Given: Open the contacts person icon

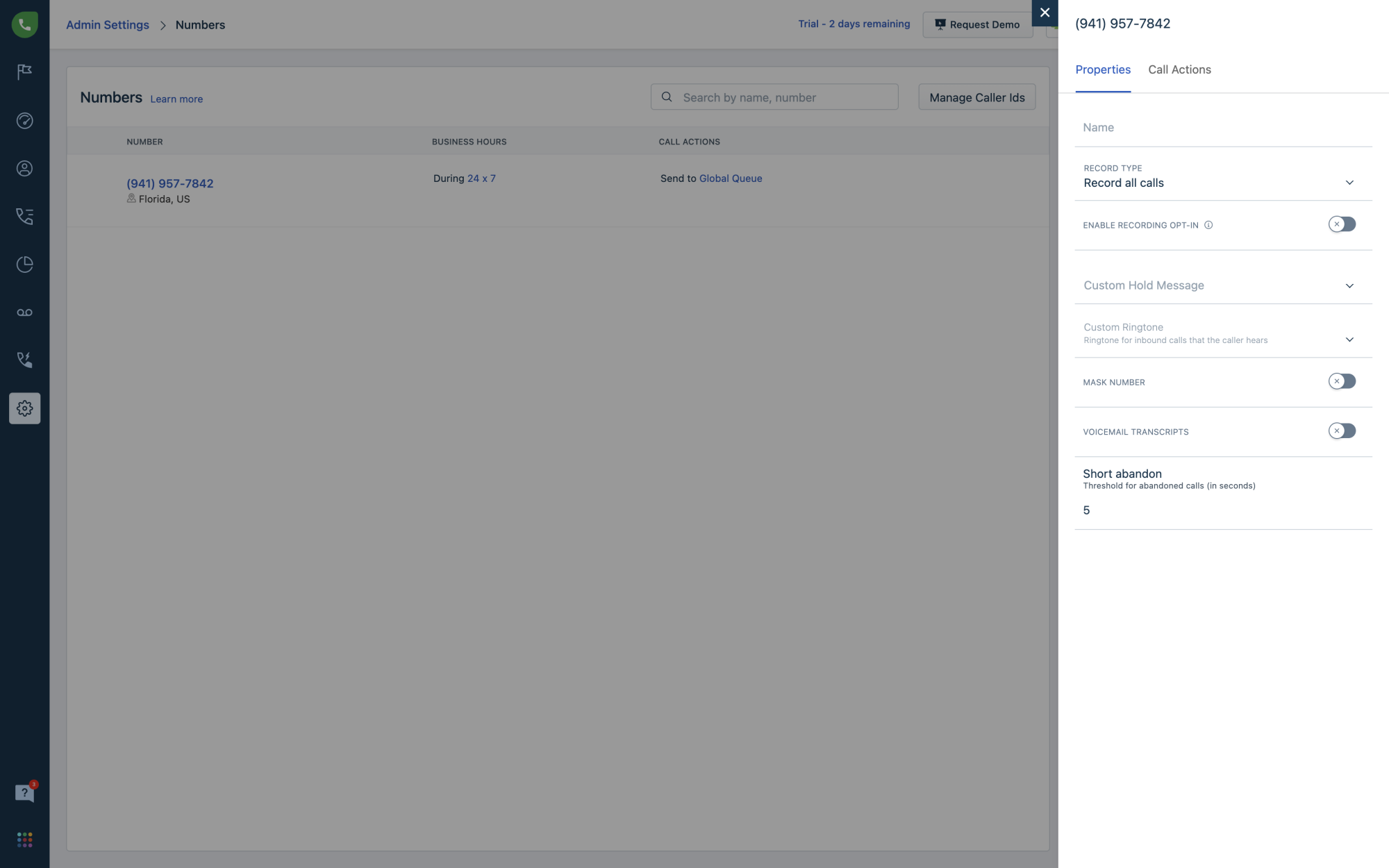Looking at the screenshot, I should [x=24, y=169].
